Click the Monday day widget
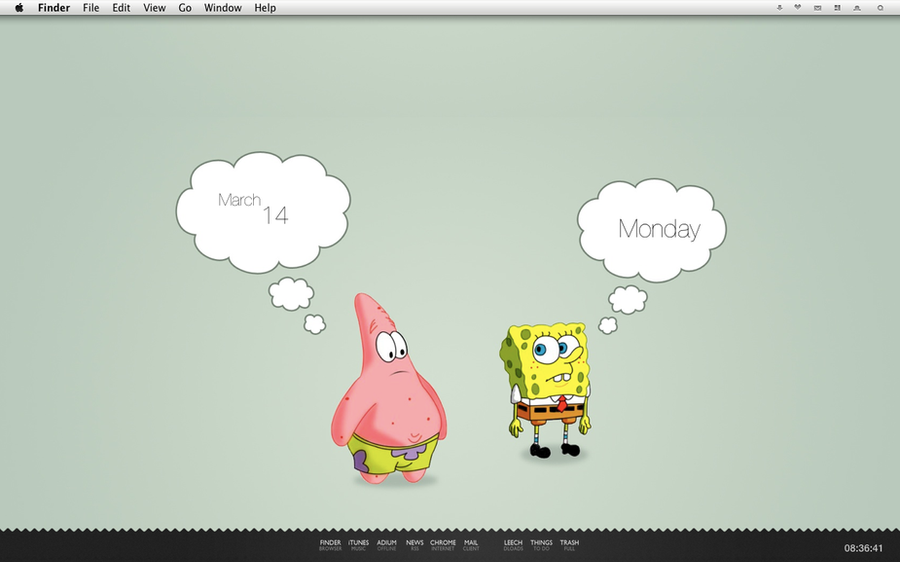 [659, 229]
